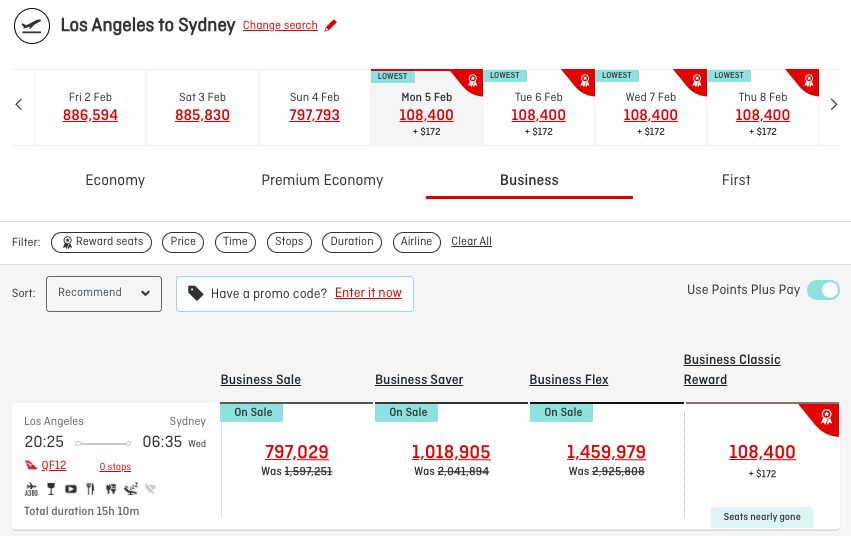The image size is (851, 536).
Task: Switch to the Business tab
Action: [x=529, y=180]
